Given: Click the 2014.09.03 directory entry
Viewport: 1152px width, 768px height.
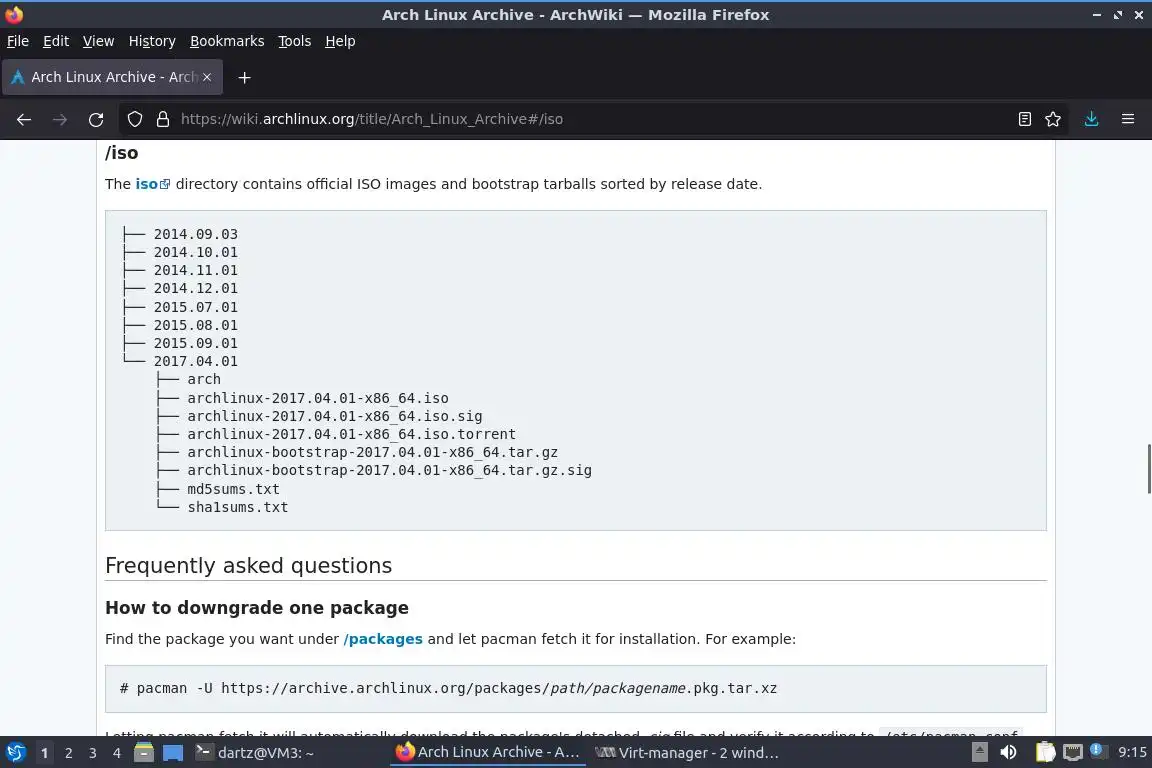Looking at the screenshot, I should tap(195, 234).
